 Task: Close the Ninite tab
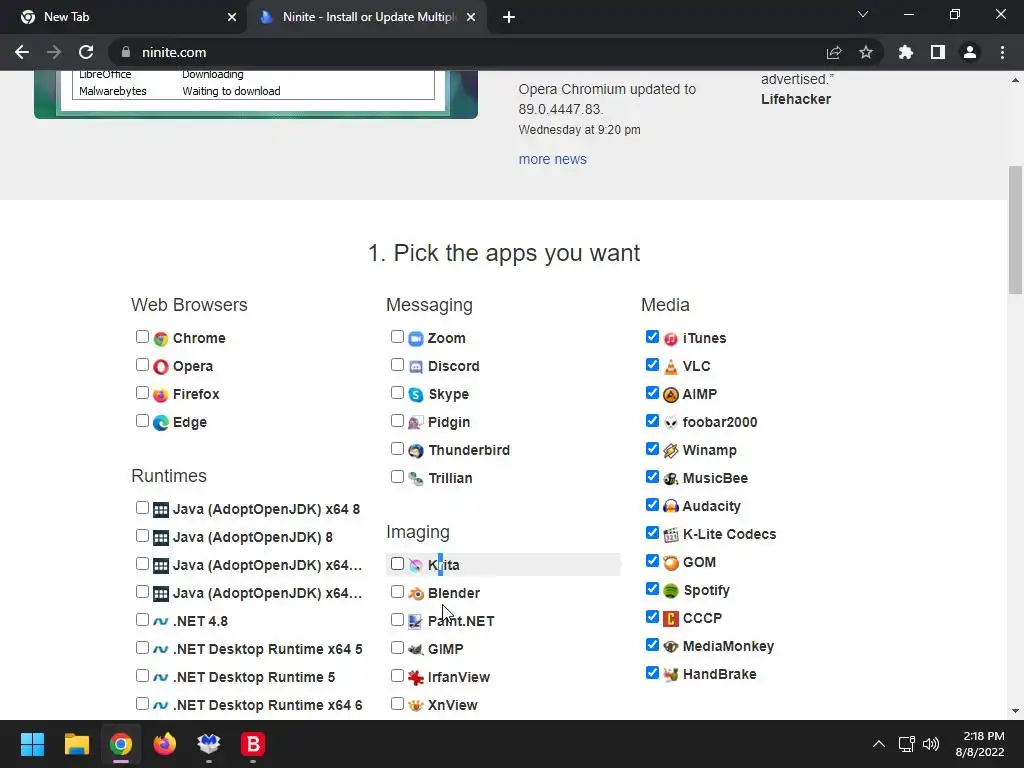pos(471,17)
